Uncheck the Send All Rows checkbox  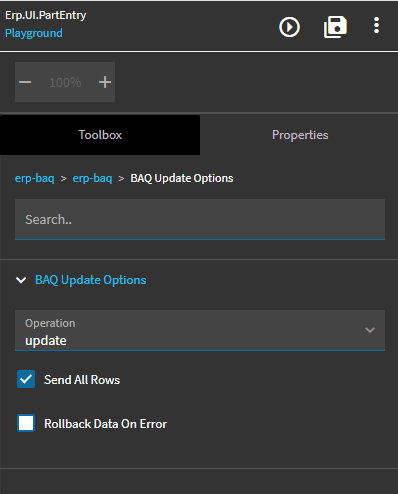pyautogui.click(x=26, y=379)
